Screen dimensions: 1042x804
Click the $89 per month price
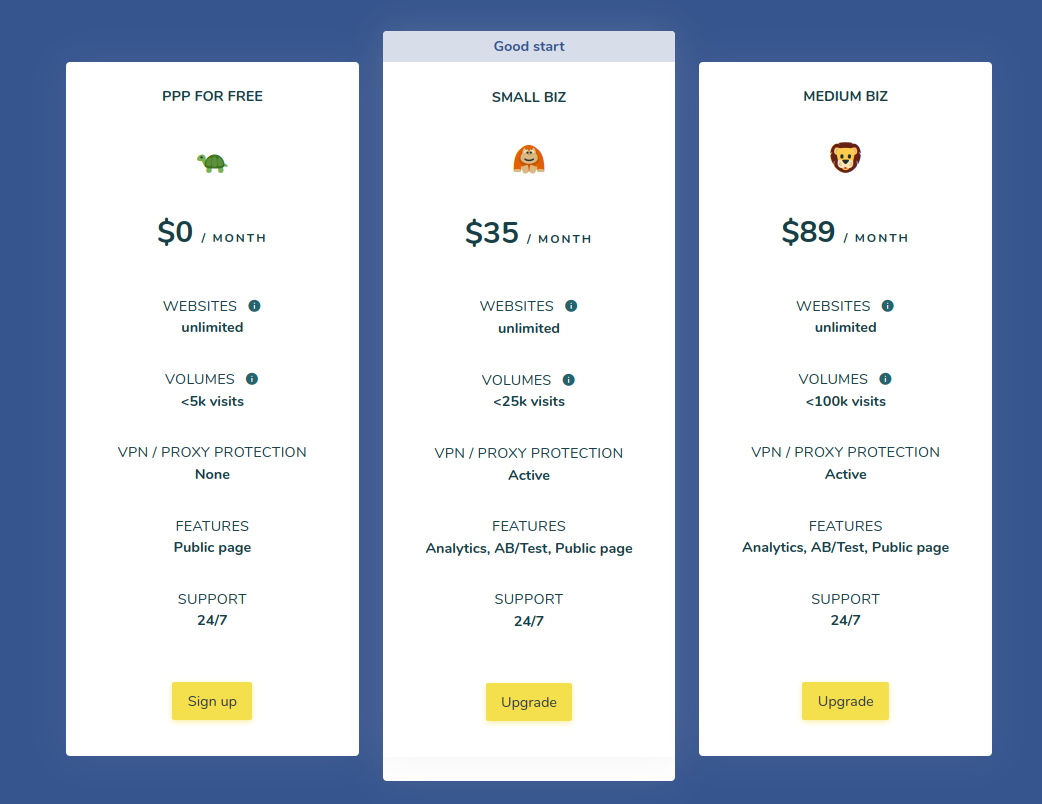tap(845, 233)
